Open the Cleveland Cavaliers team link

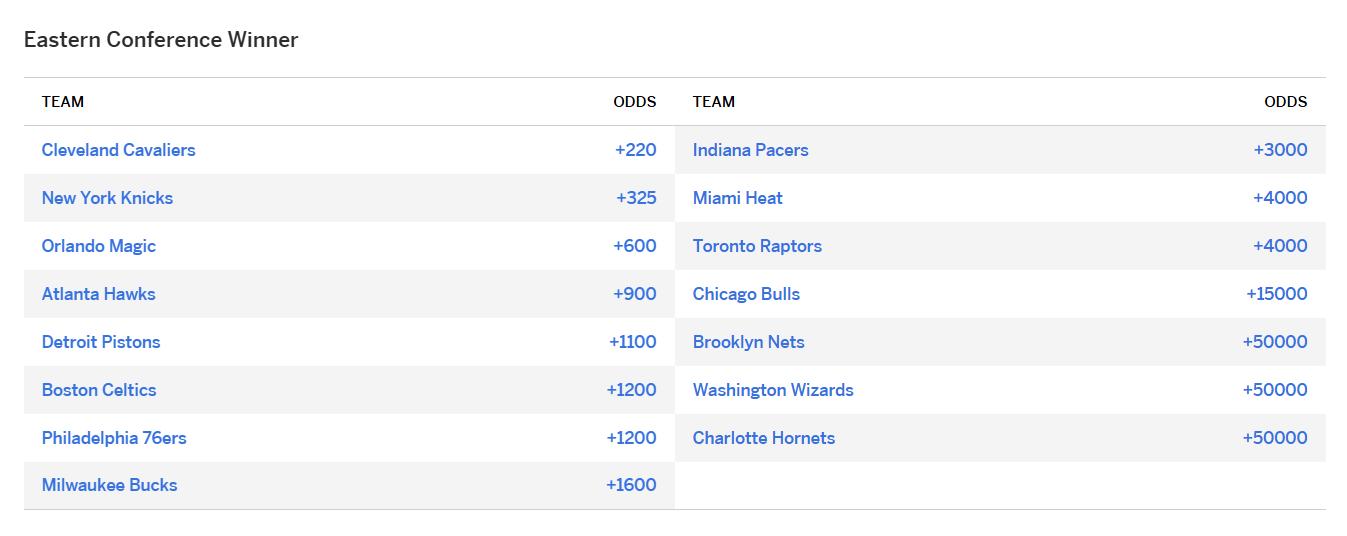click(118, 150)
